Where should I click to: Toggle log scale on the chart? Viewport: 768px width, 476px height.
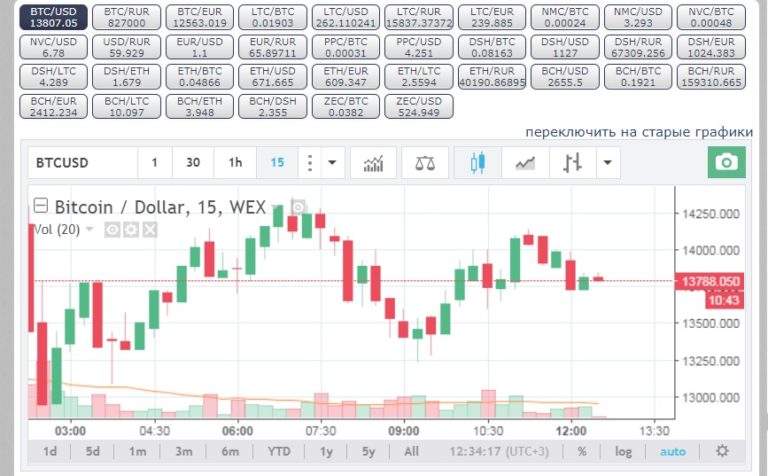[623, 451]
